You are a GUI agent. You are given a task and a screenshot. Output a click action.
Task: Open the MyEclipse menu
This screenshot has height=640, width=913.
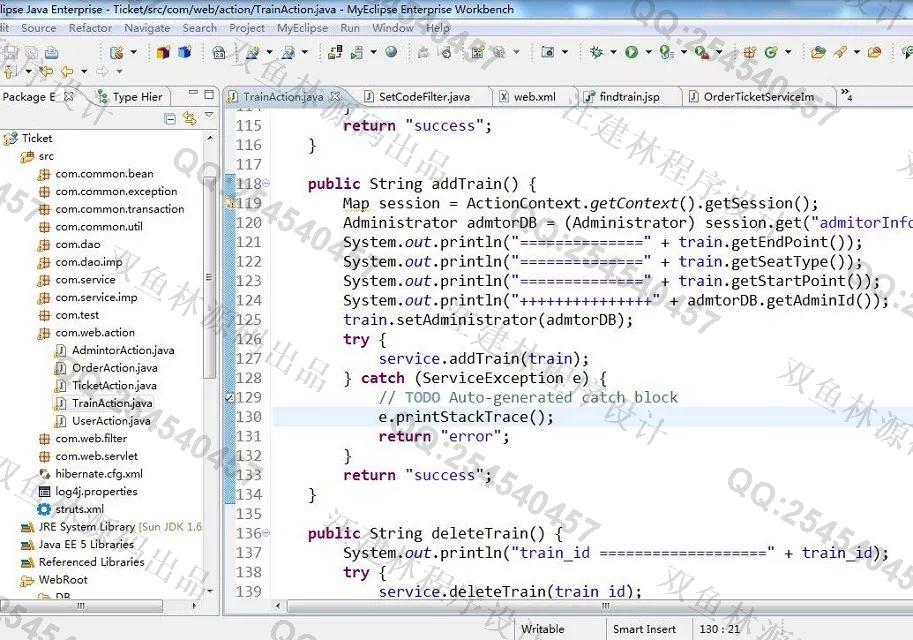[x=302, y=28]
